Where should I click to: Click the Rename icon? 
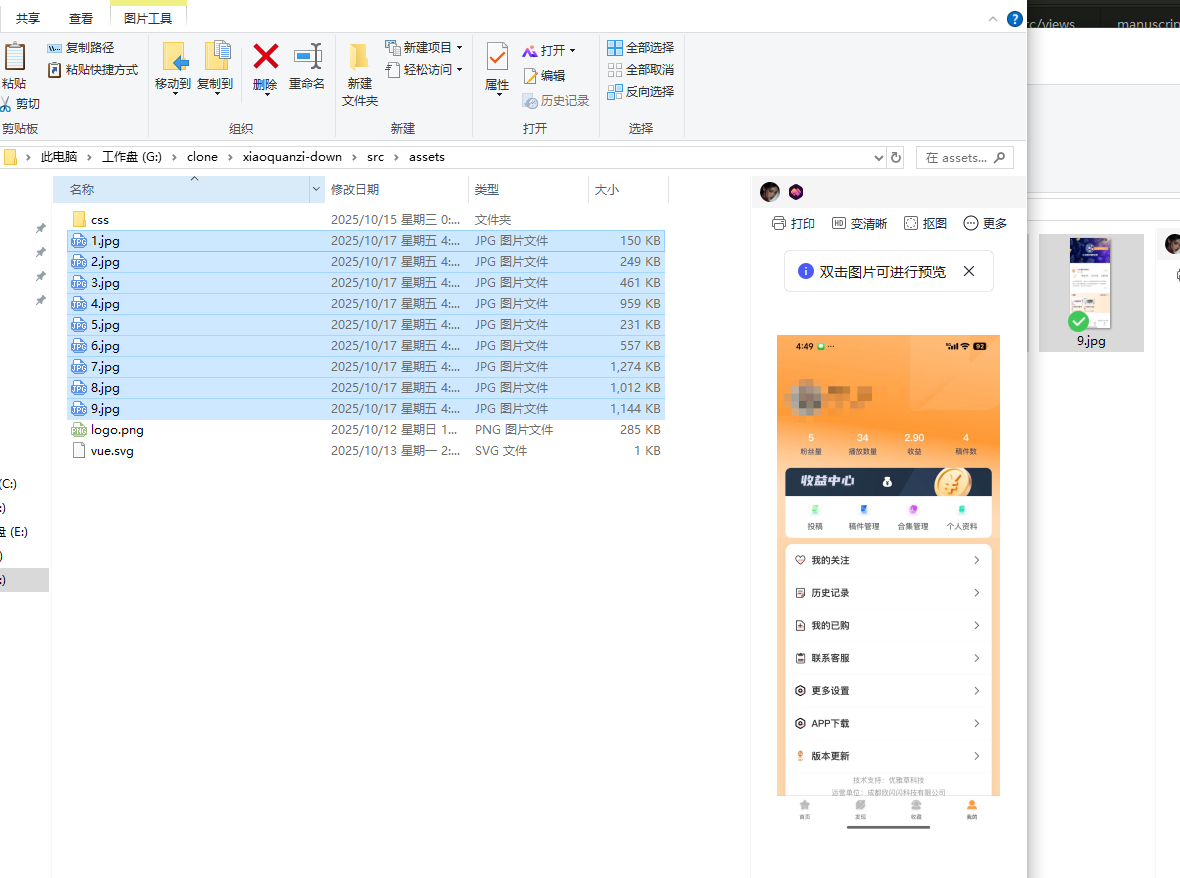tap(307, 57)
